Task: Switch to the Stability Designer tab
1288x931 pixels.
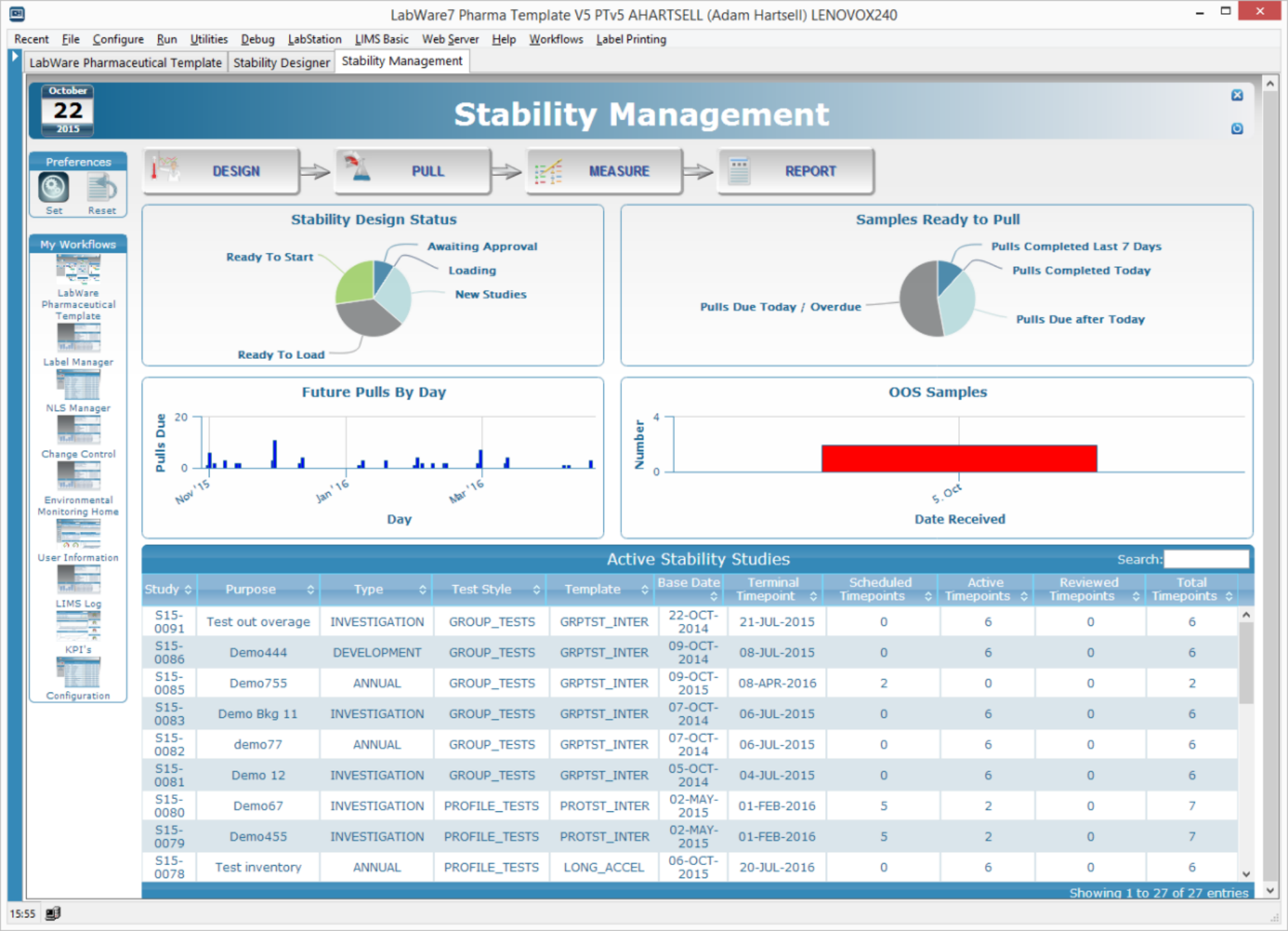Action: pos(281,63)
